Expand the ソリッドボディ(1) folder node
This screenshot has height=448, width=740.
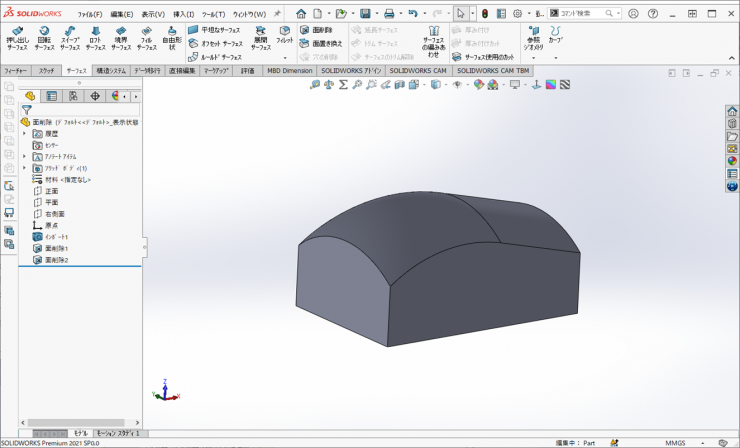click(x=24, y=168)
